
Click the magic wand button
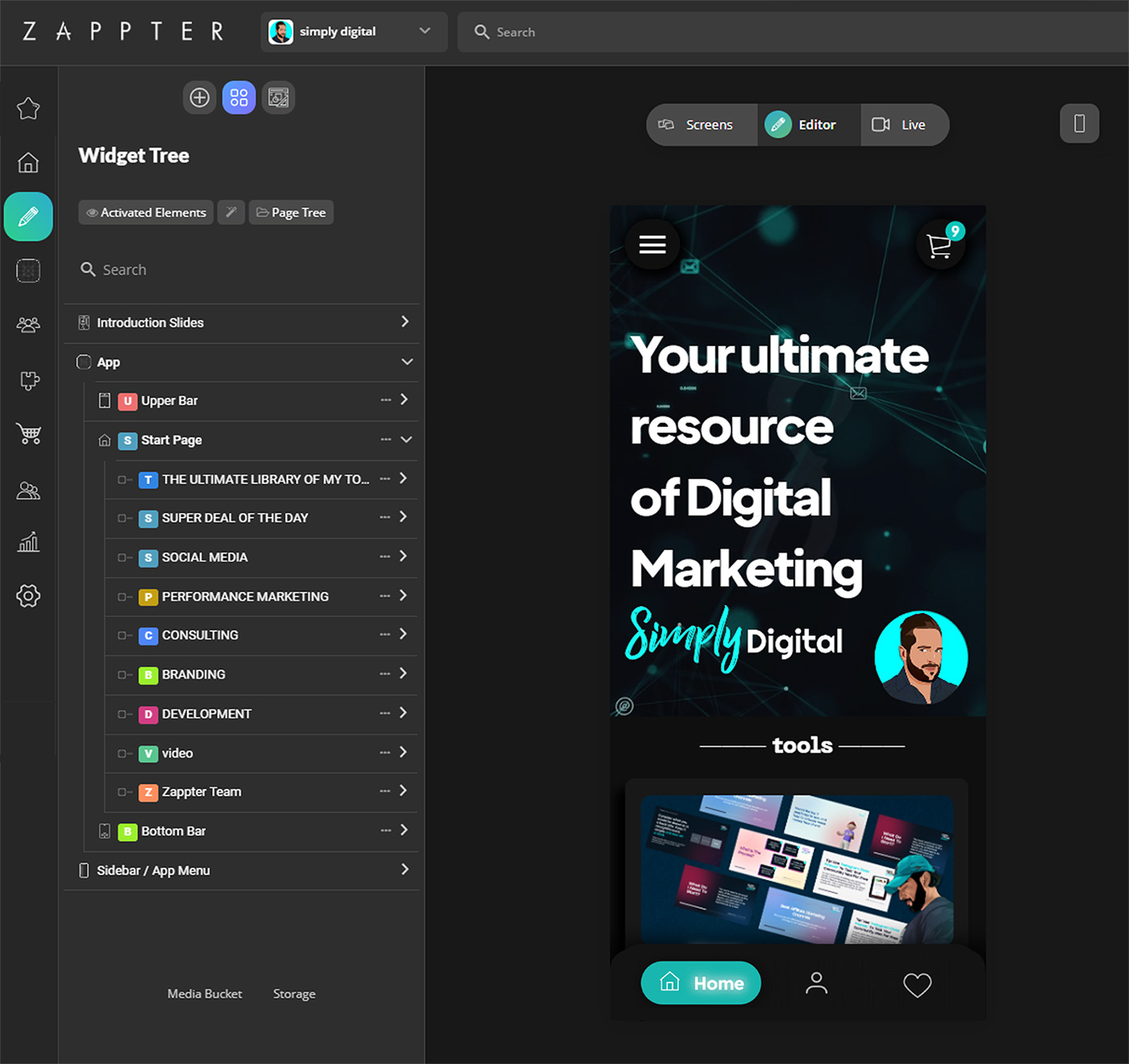click(231, 212)
